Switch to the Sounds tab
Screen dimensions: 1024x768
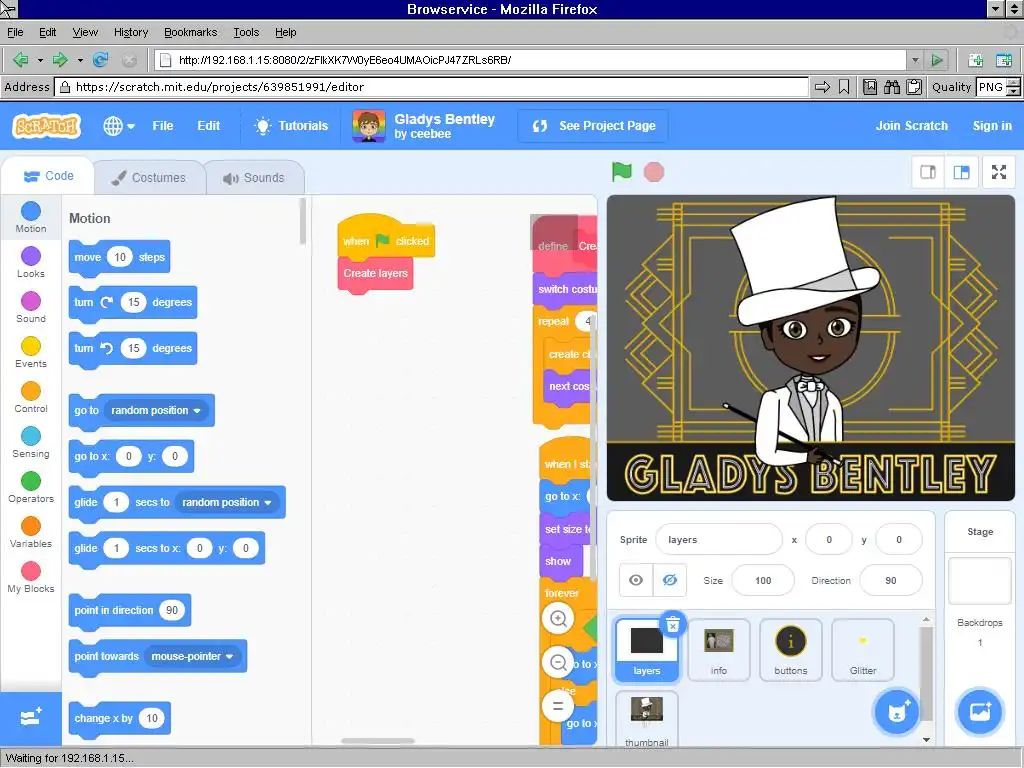[255, 178]
